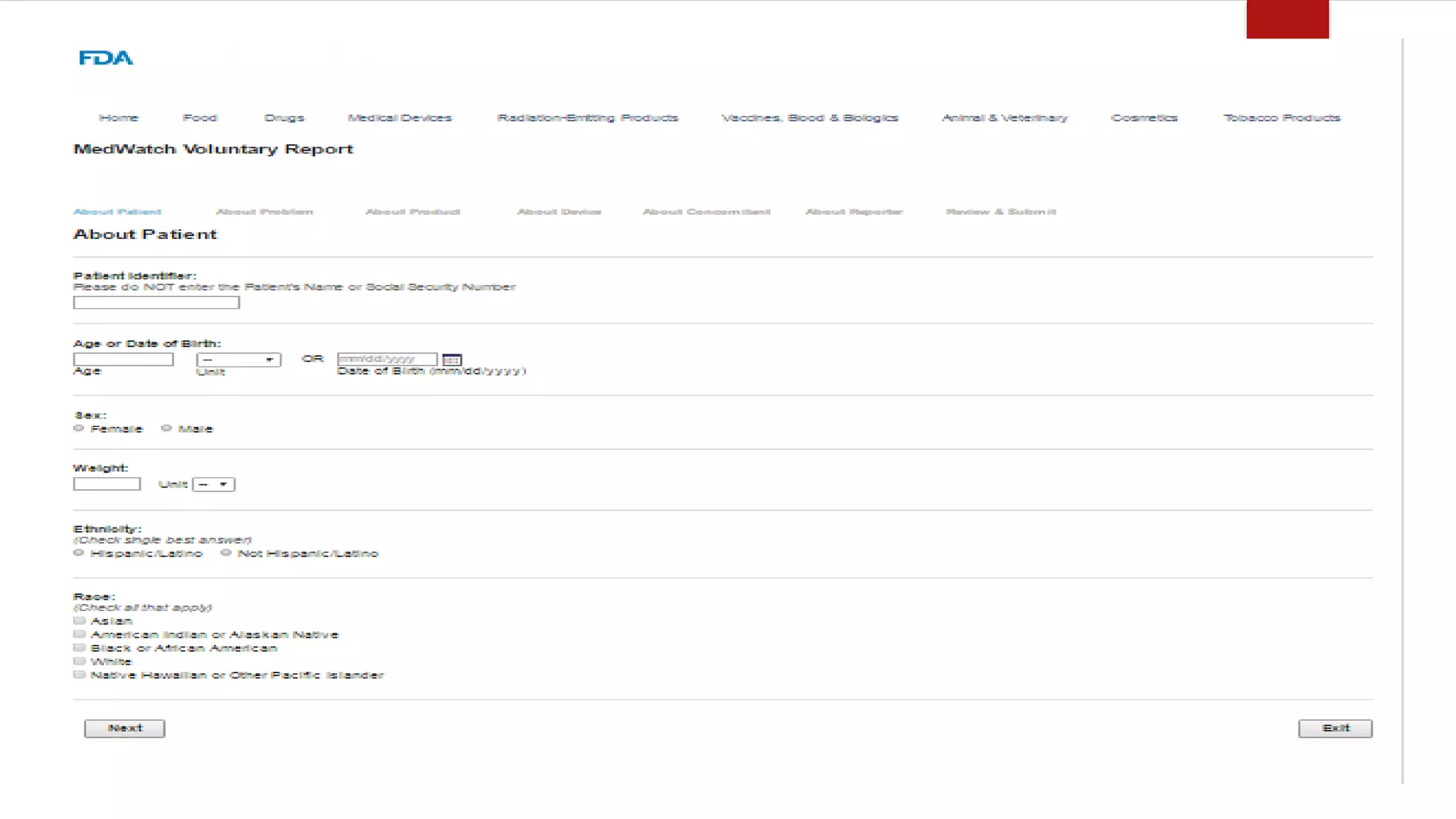This screenshot has height=819, width=1456.
Task: Open the Medical Devices menu item
Action: 399,117
